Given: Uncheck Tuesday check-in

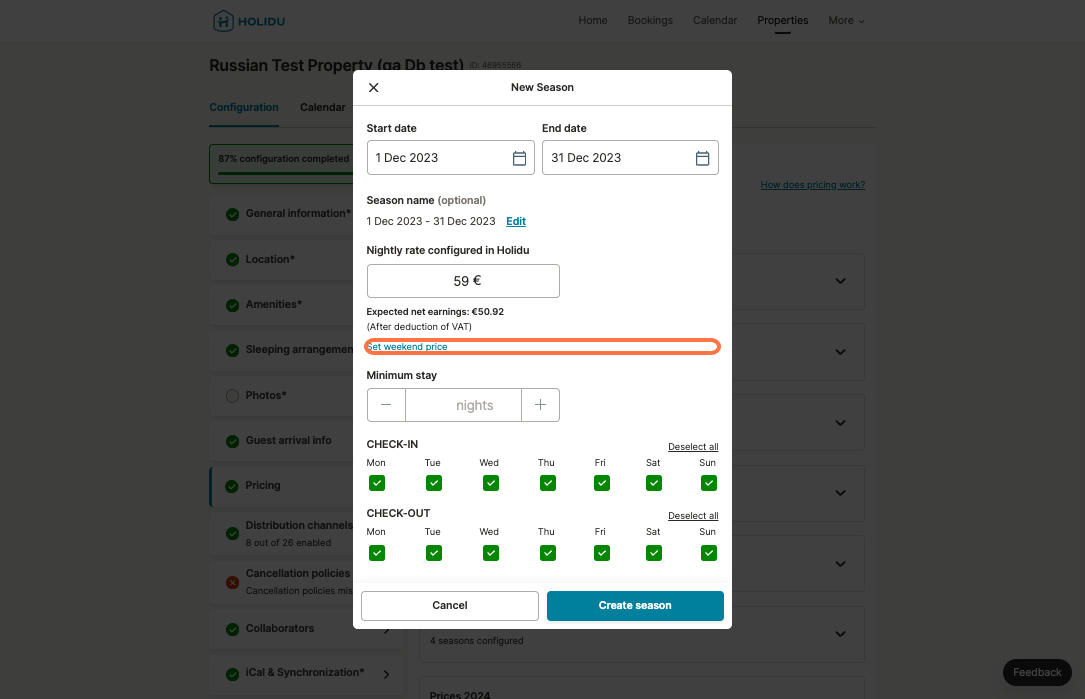Looking at the screenshot, I should point(434,483).
